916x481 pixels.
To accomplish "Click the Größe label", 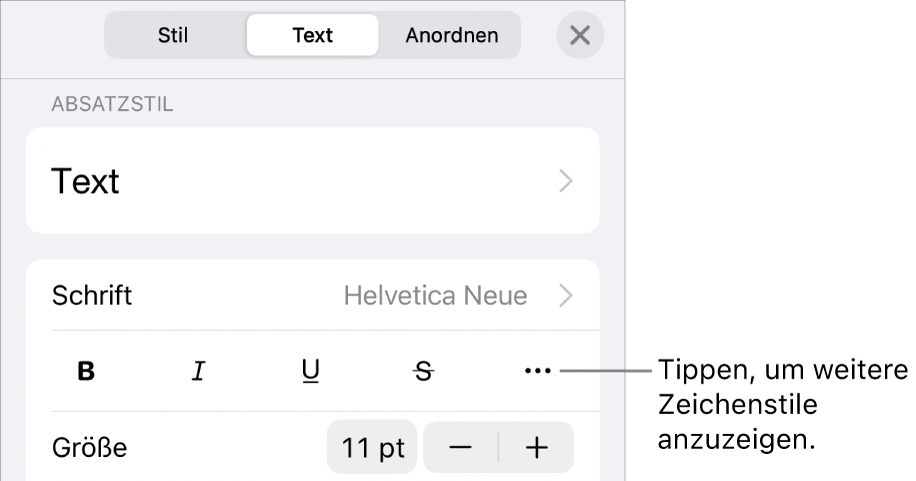I will click(x=90, y=448).
